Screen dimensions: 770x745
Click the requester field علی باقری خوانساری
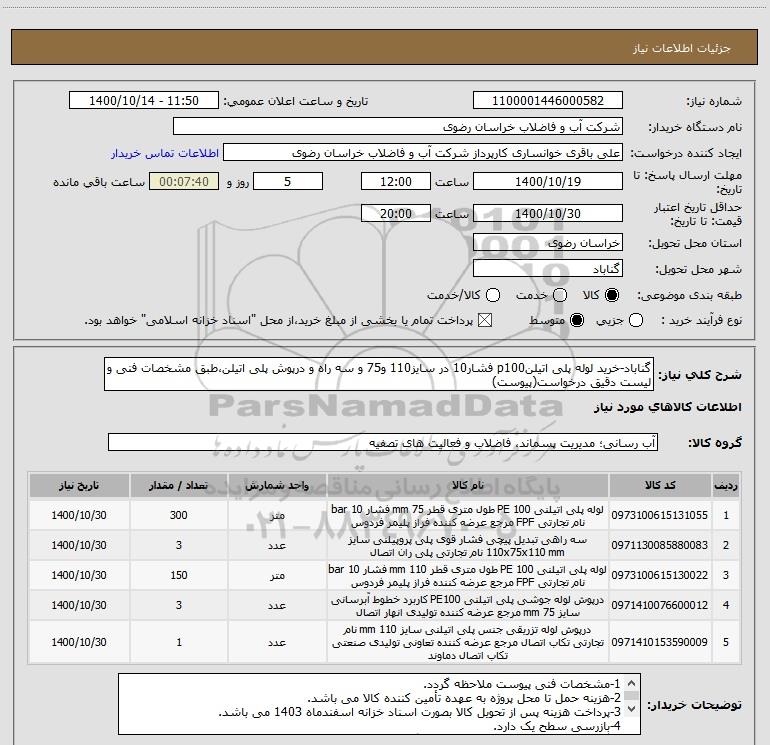(423, 153)
